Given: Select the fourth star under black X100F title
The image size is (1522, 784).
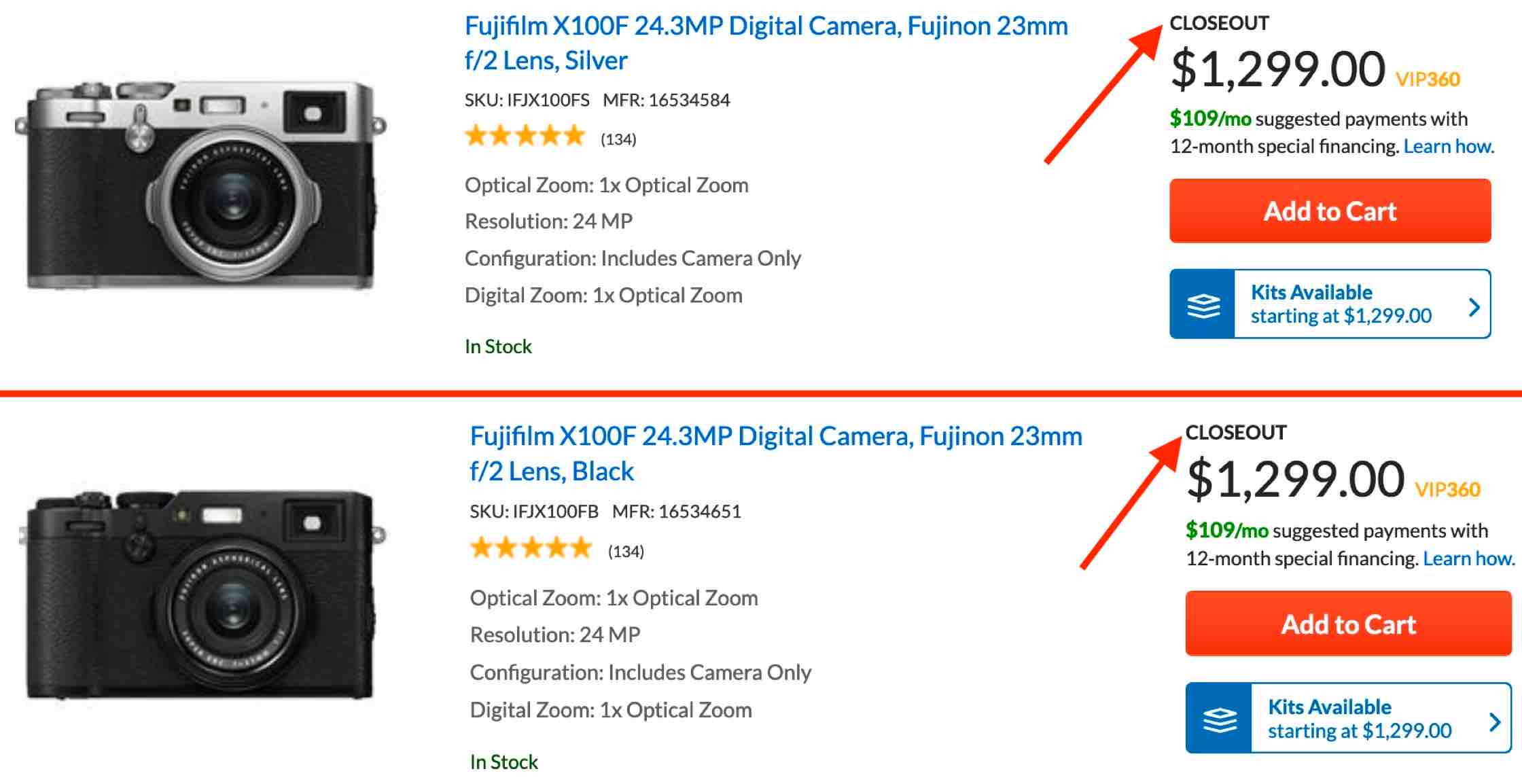Looking at the screenshot, I should 556,546.
